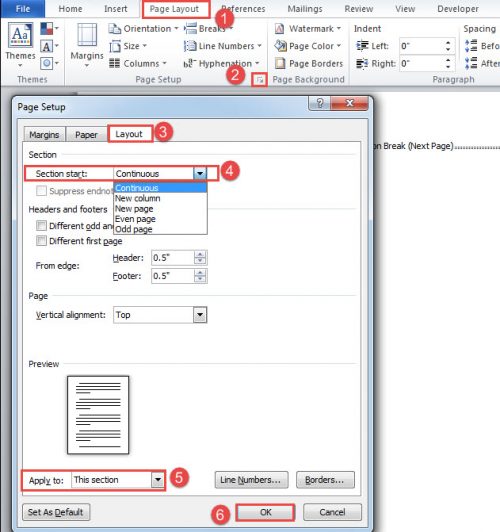
Task: Collapse Section start dropdown arrow
Action: click(200, 174)
